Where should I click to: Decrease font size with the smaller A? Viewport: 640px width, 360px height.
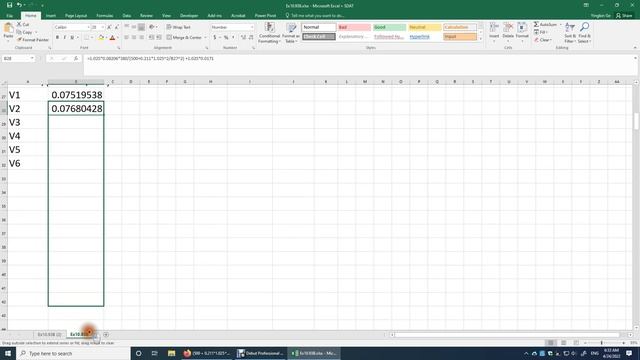tap(116, 27)
